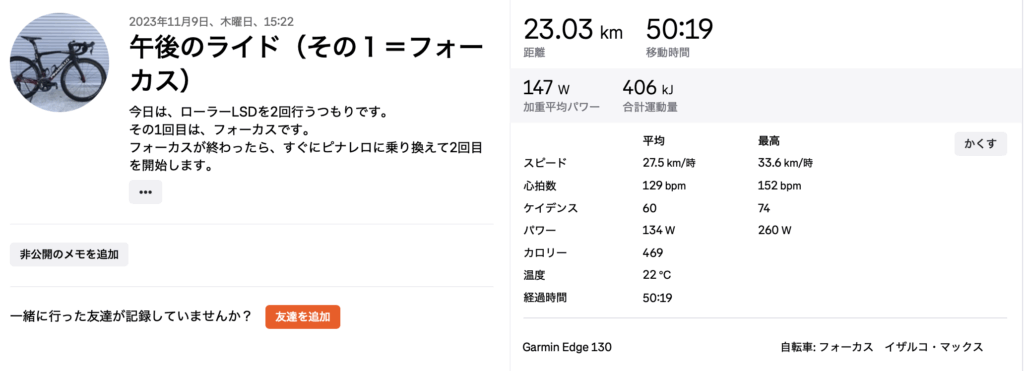Click the ケイデンス row label

(x=551, y=208)
